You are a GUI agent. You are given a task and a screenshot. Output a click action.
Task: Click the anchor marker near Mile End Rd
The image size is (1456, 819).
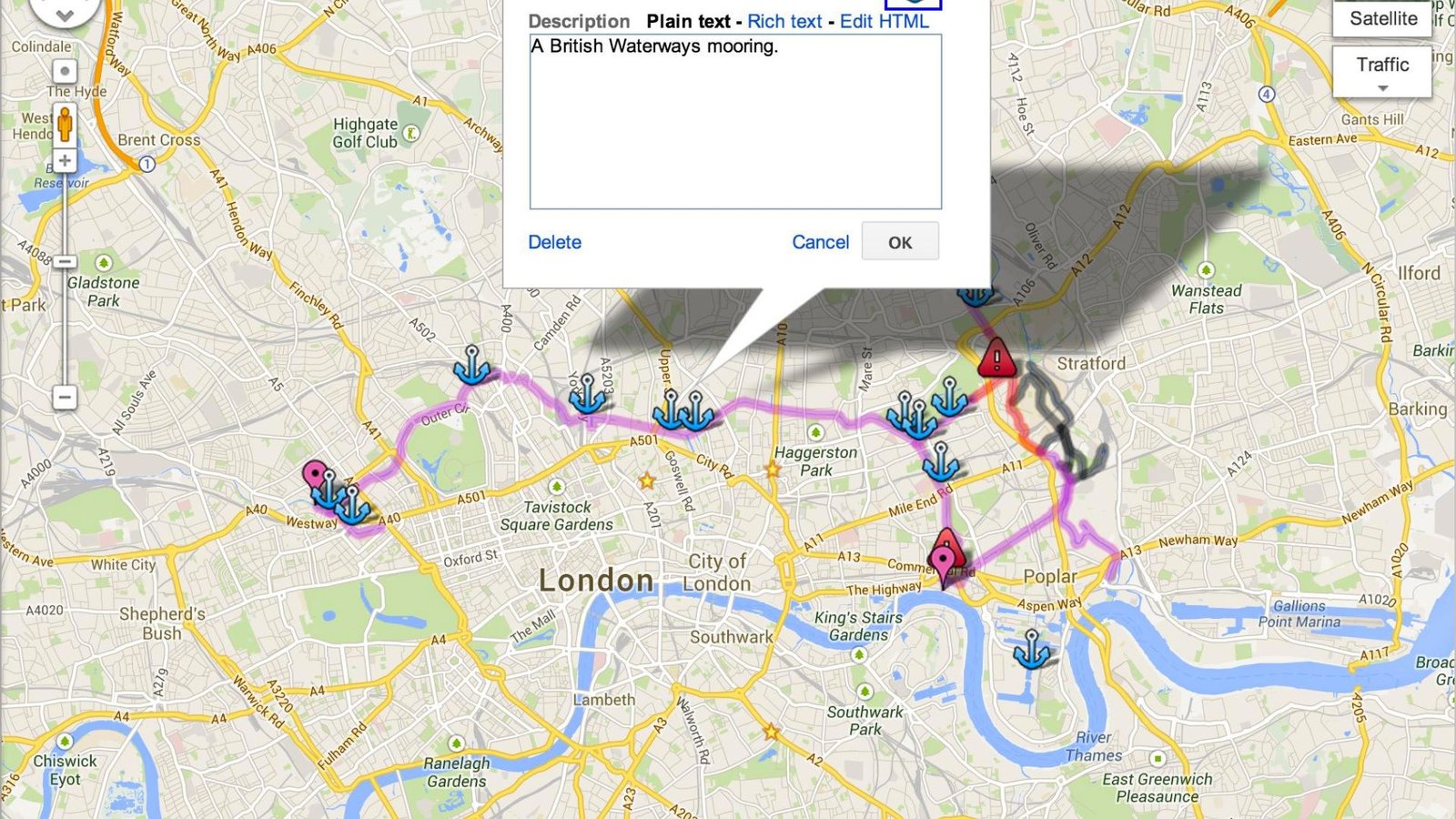940,461
